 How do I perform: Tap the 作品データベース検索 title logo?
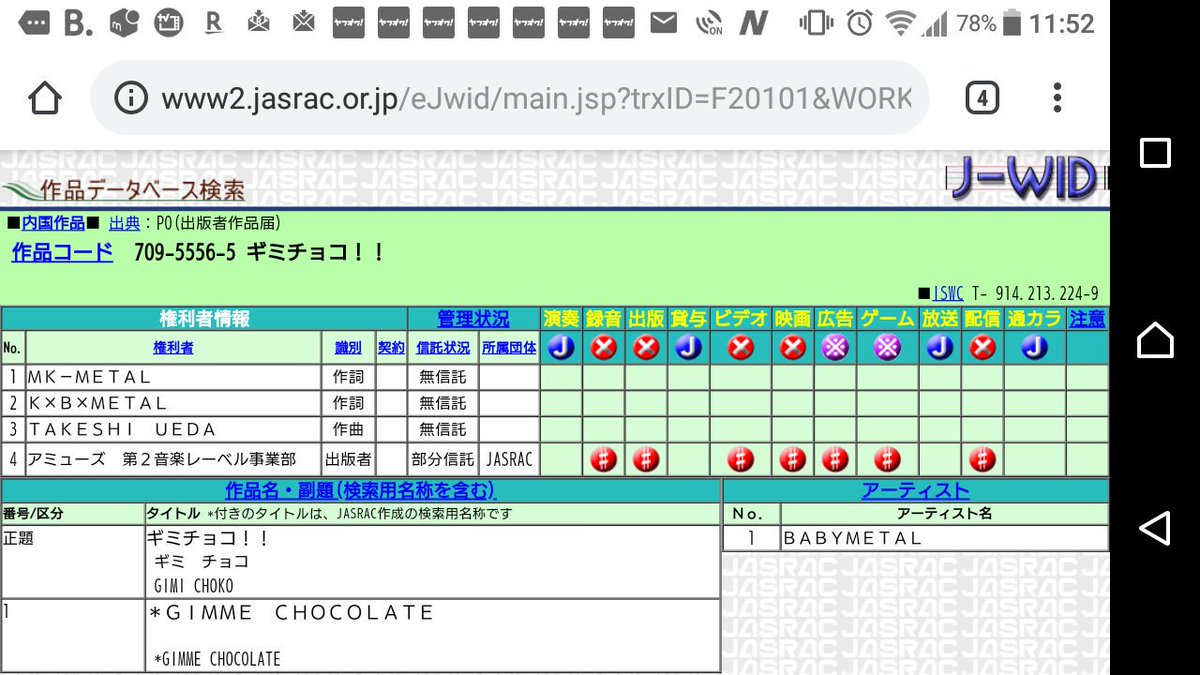(x=124, y=189)
